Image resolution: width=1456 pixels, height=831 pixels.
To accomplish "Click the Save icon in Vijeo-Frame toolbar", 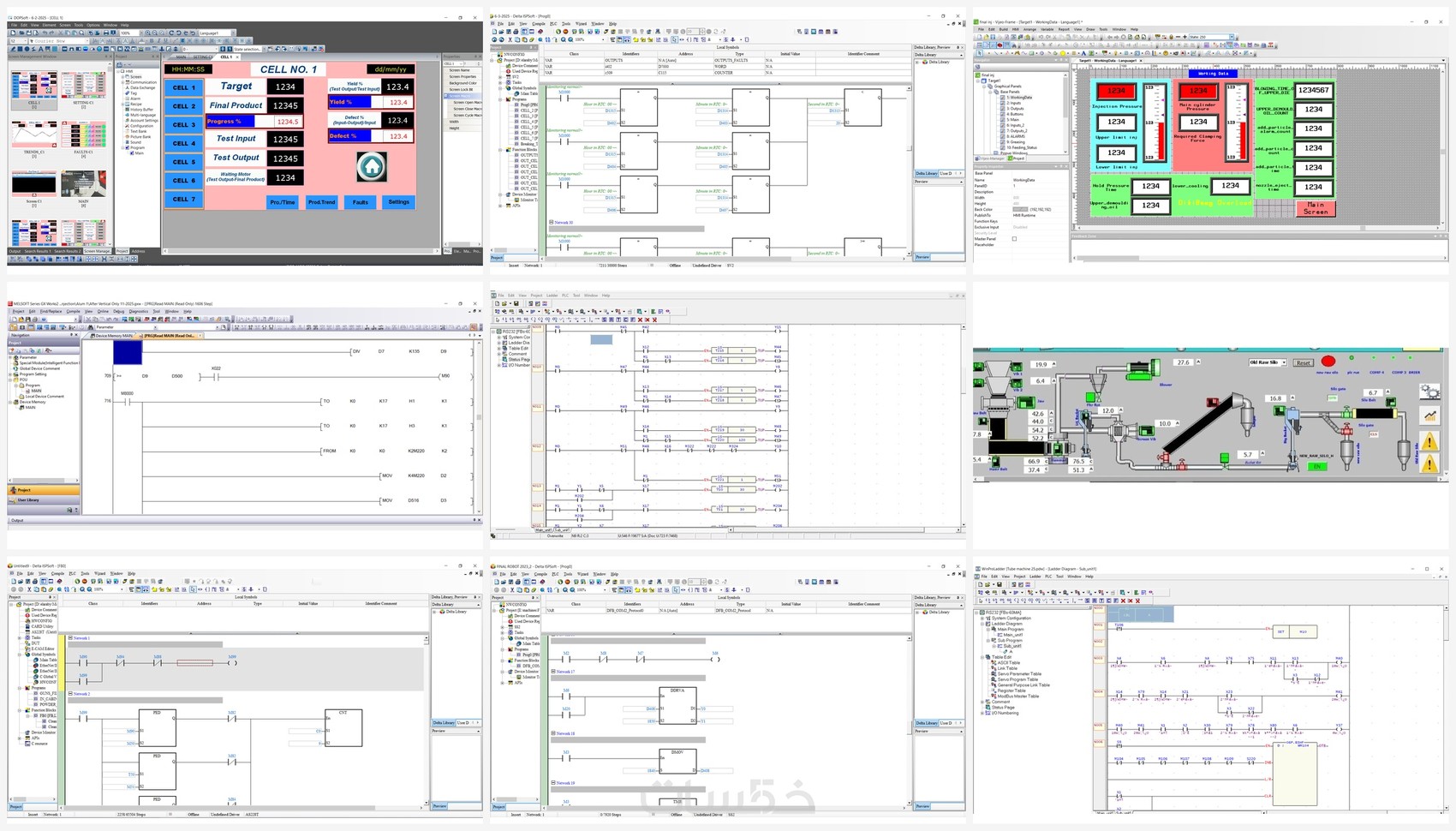I will point(991,37).
